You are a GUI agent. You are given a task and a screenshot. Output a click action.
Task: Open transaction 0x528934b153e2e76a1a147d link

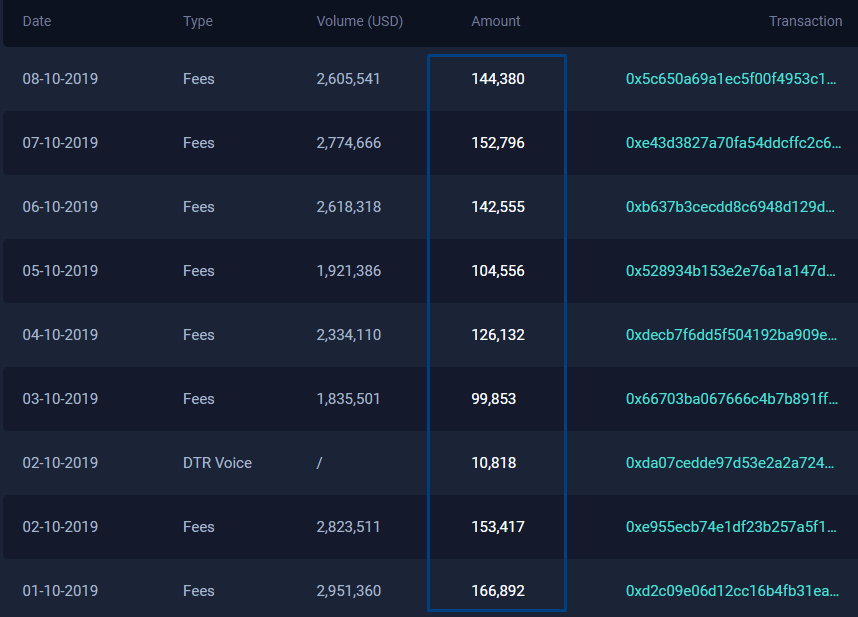pos(731,271)
